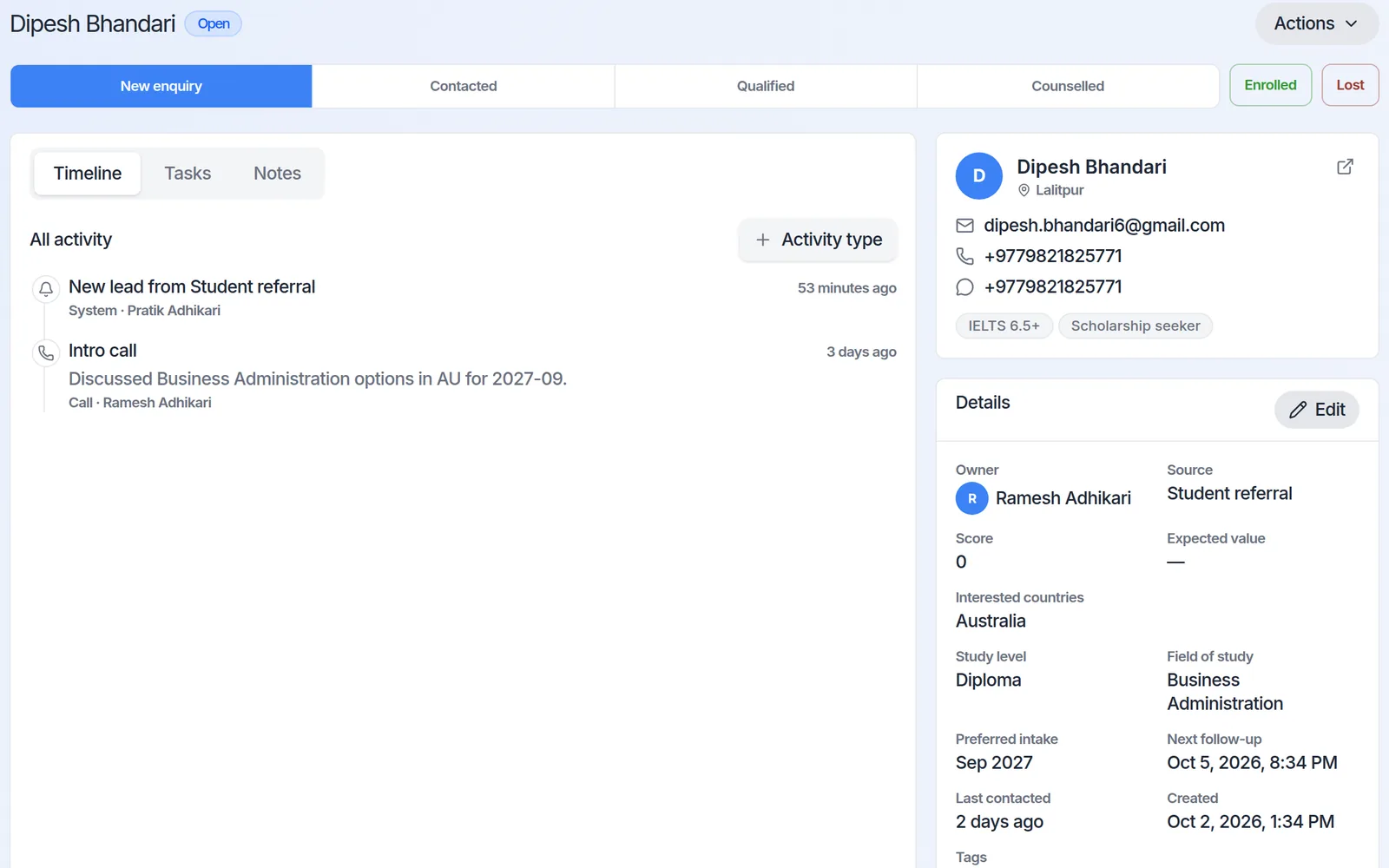
Task: Click the location pin icon beside Lalitpur
Action: (1024, 190)
